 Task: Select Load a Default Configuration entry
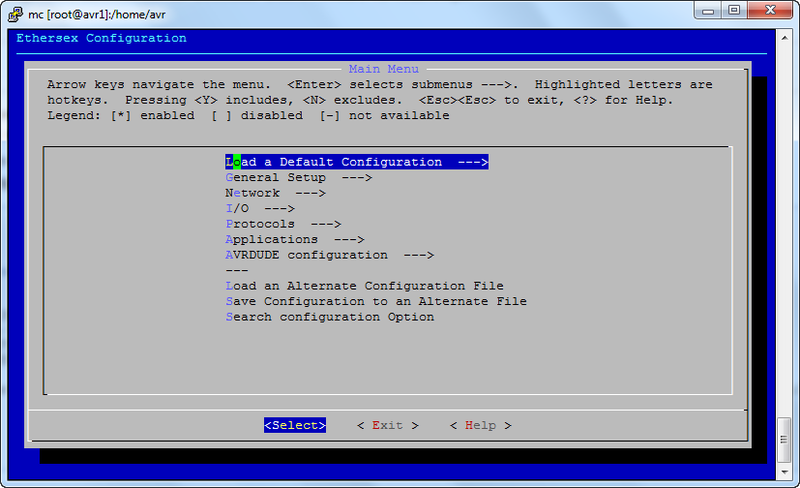click(x=356, y=162)
